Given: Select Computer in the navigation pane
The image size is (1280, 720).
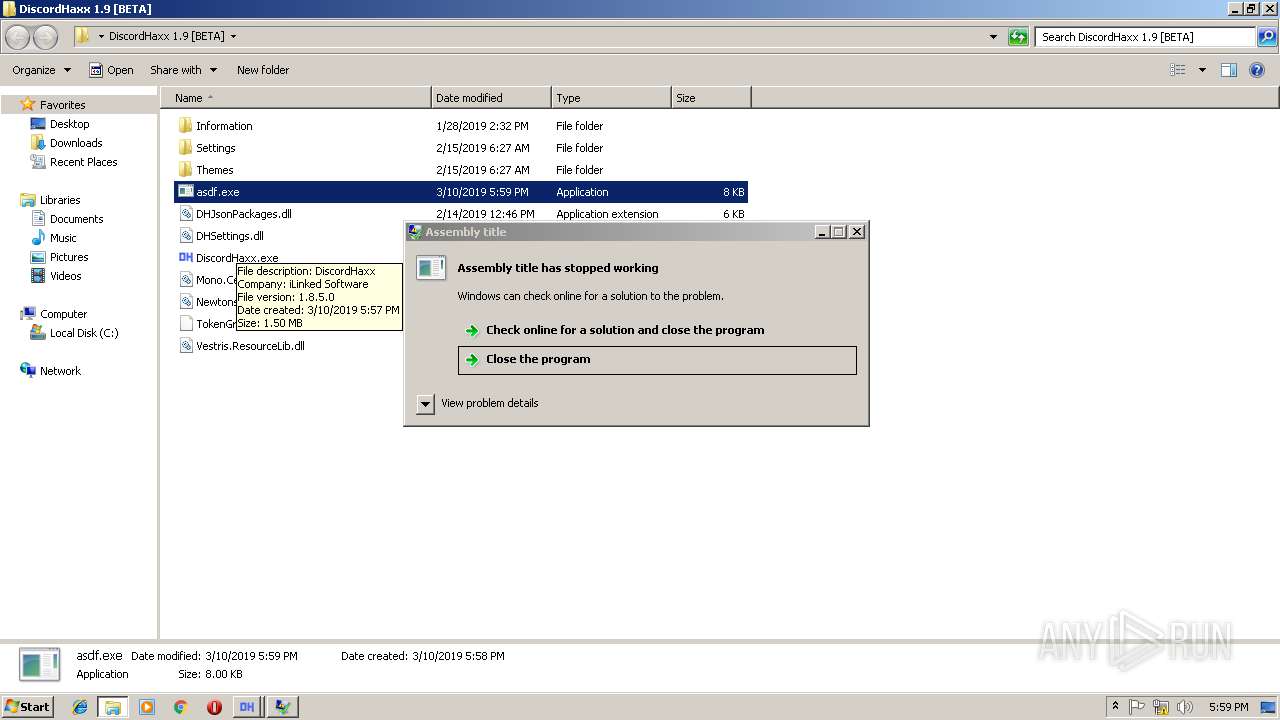Looking at the screenshot, I should [63, 314].
